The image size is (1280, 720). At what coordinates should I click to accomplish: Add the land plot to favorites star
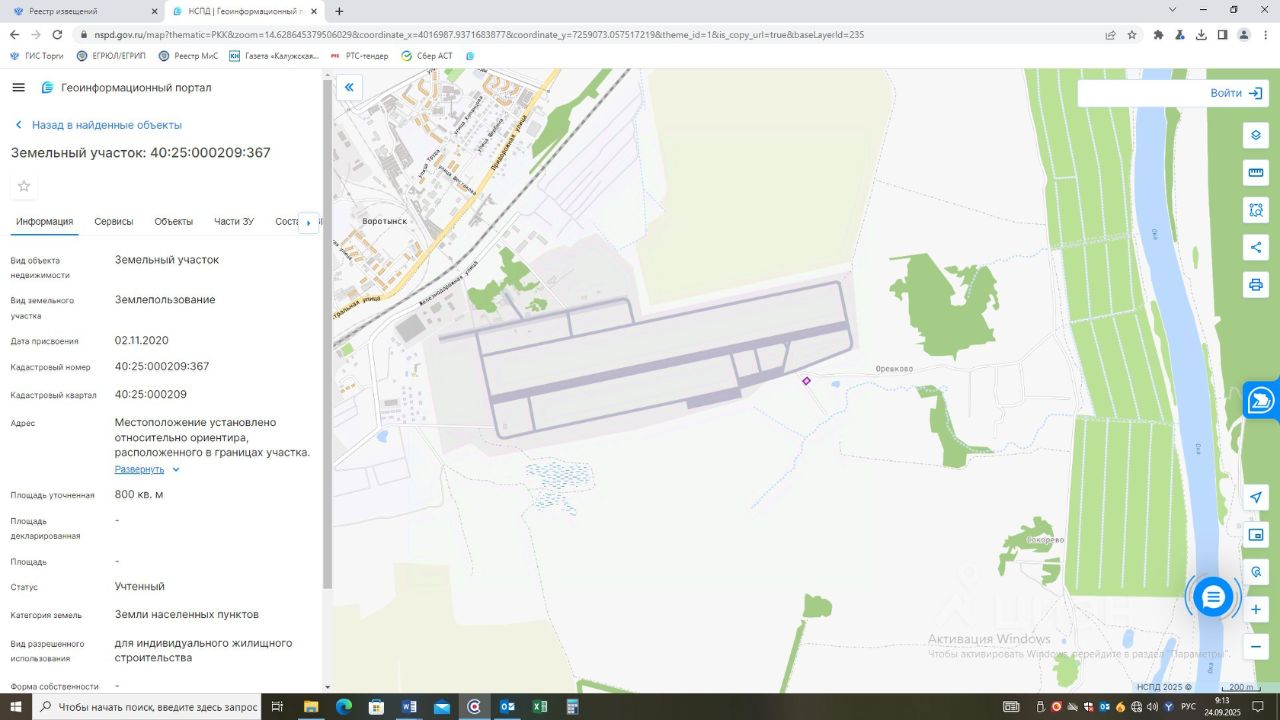tap(24, 186)
